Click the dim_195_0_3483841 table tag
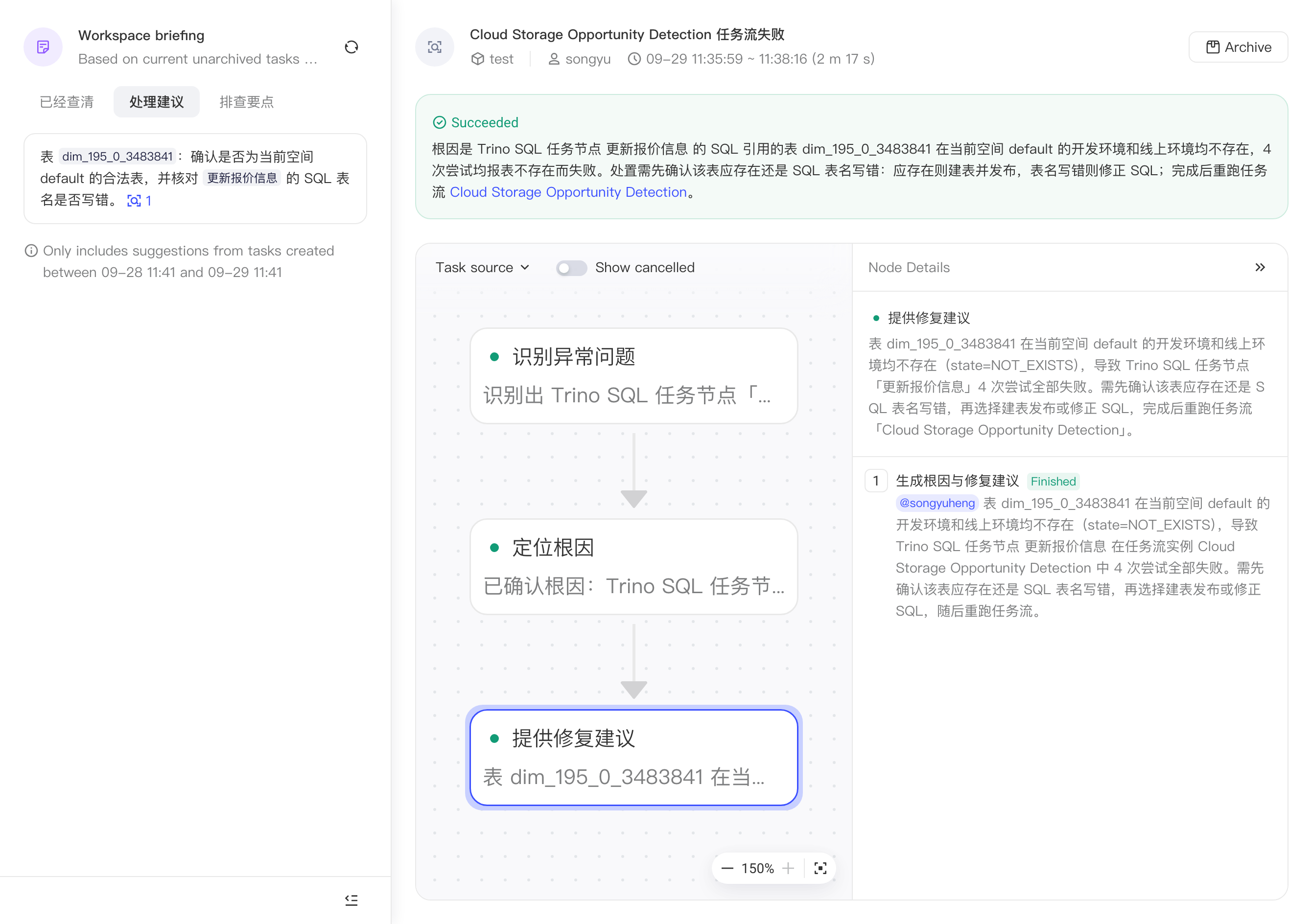 (117, 157)
